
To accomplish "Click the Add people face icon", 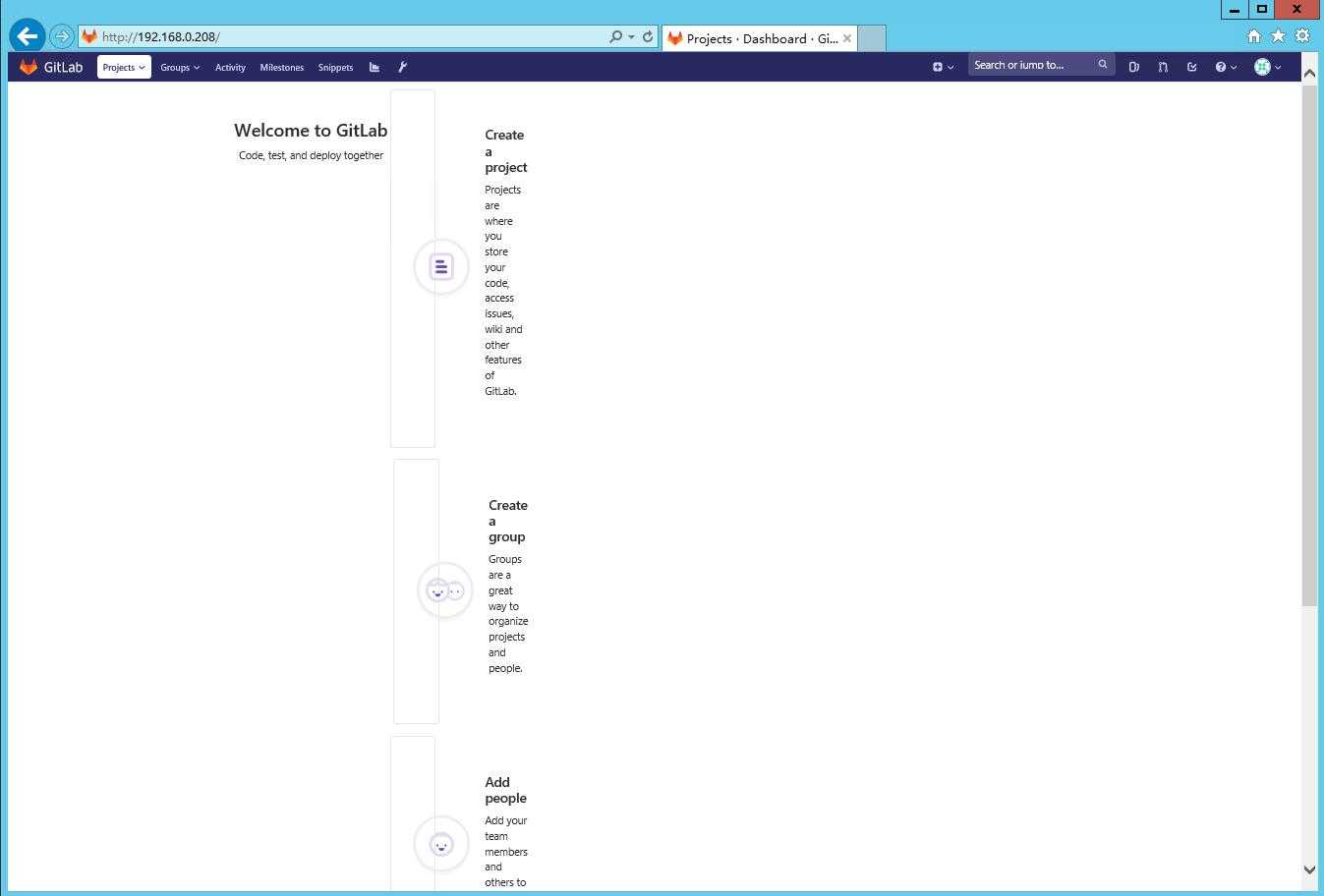I will (441, 844).
